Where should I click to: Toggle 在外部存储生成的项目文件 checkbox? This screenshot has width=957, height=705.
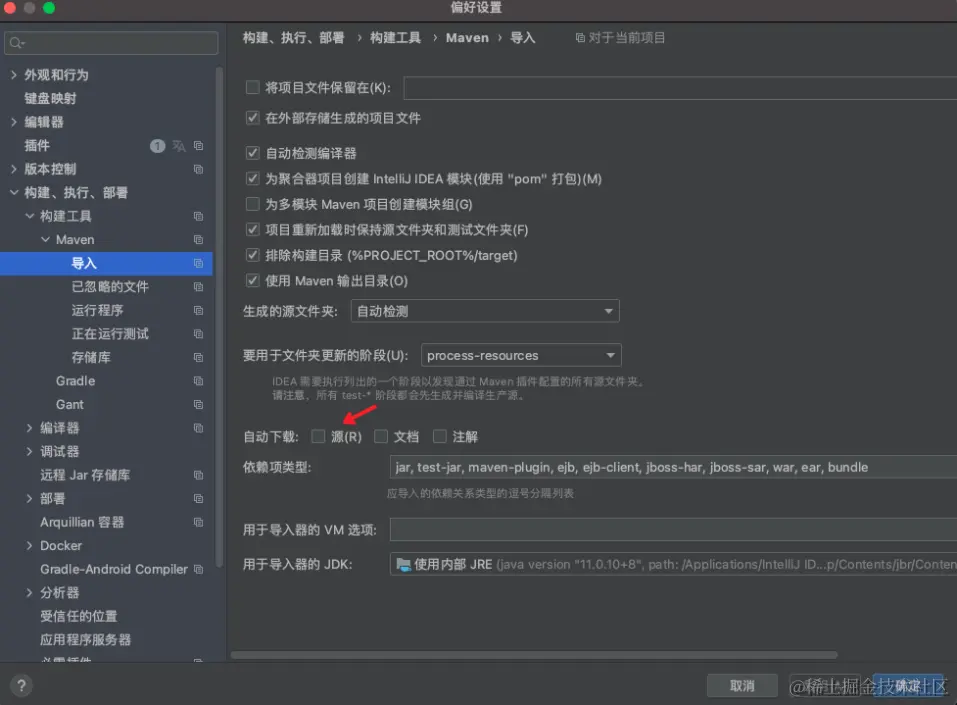pyautogui.click(x=252, y=118)
